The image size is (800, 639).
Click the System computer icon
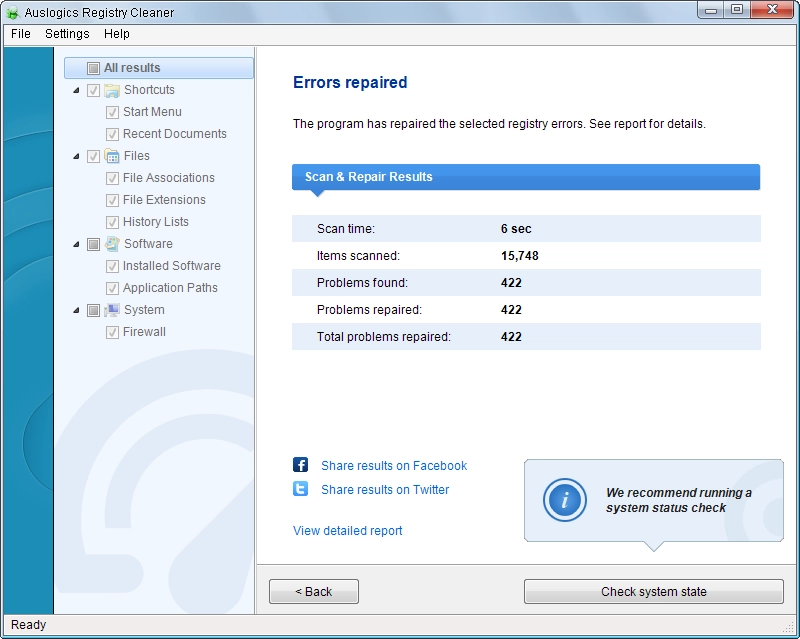pos(112,310)
